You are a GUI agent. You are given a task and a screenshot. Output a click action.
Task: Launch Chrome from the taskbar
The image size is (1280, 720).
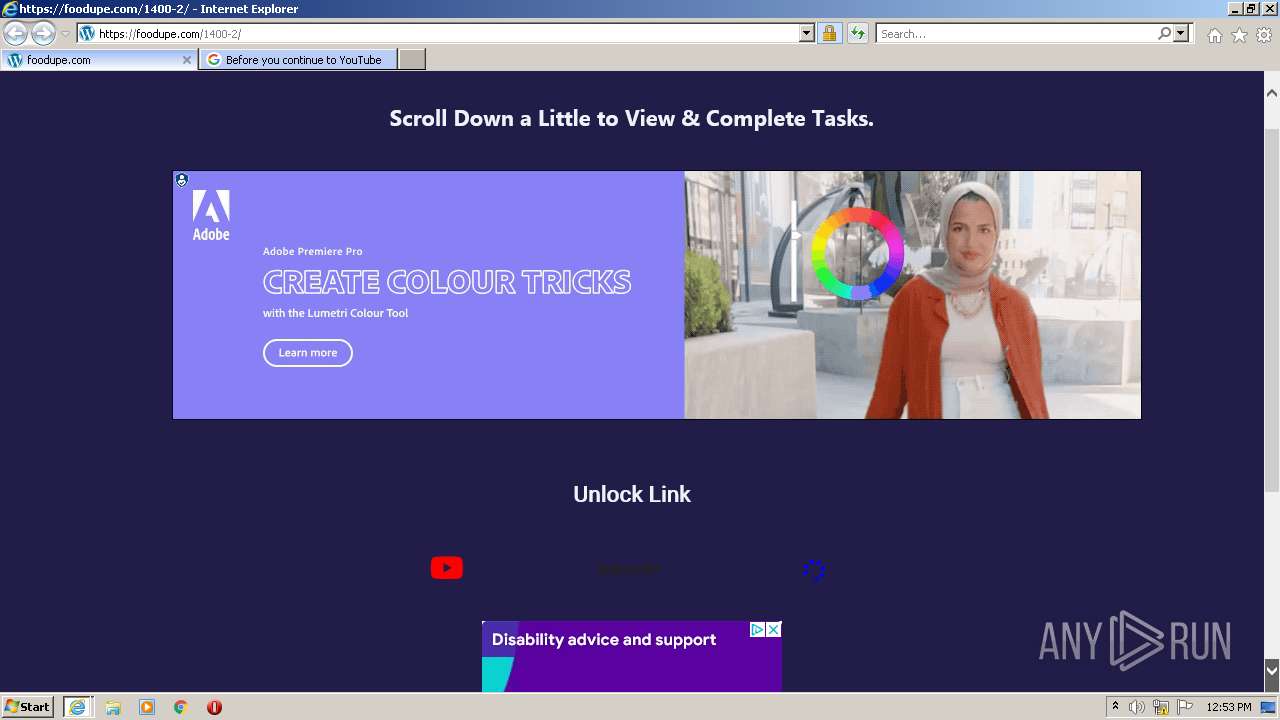pos(181,707)
